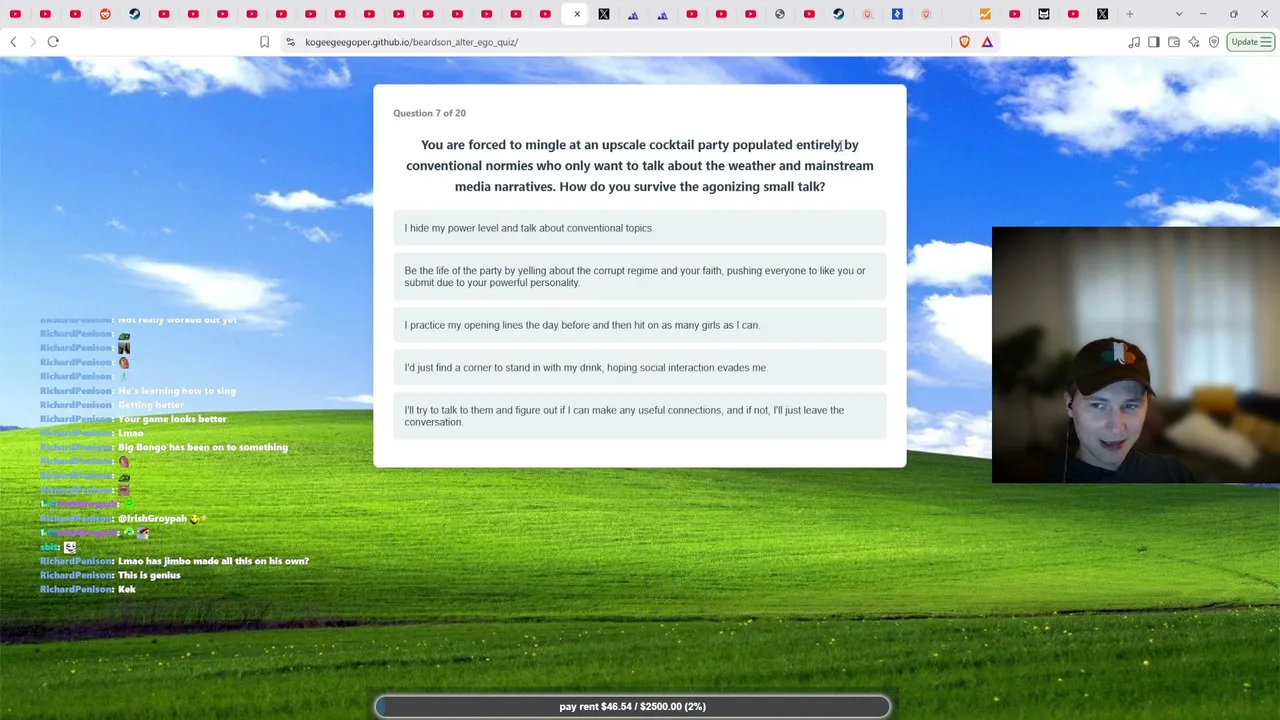Switch to the Reddit tab
The height and width of the screenshot is (720, 1280).
105,14
